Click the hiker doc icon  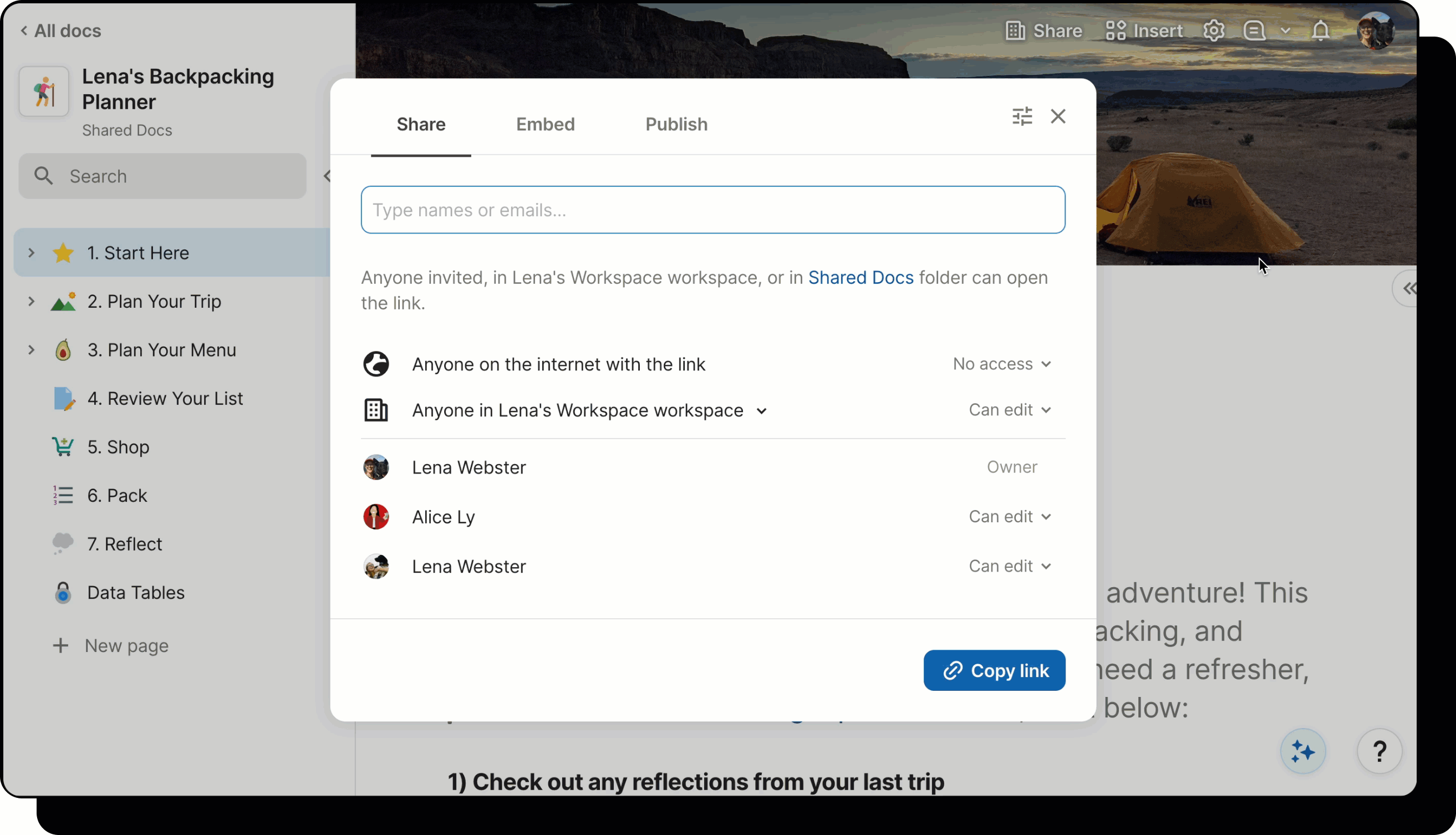pyautogui.click(x=44, y=91)
